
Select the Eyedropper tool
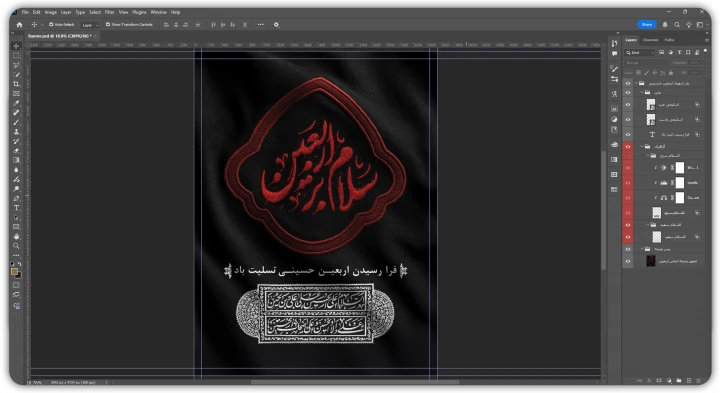click(17, 103)
